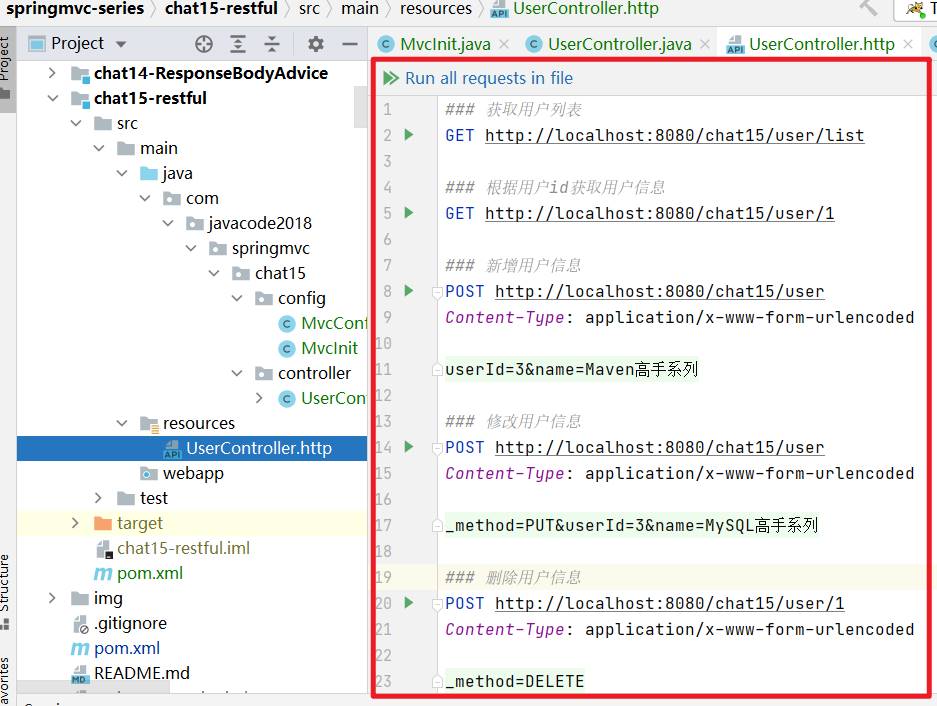Click resources breadcrumb

coord(436,8)
